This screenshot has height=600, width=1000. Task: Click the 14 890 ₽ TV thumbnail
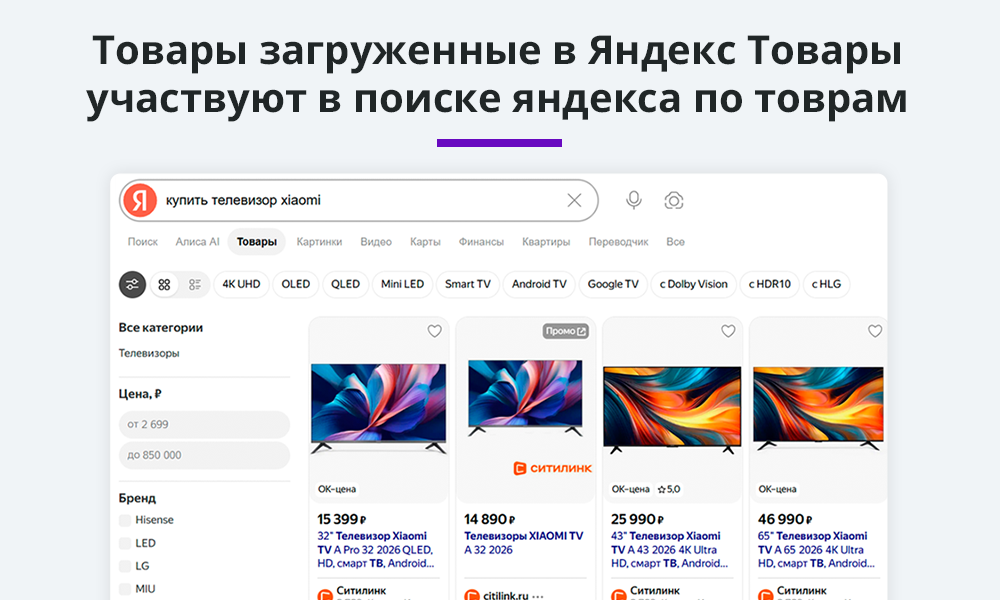coord(525,398)
